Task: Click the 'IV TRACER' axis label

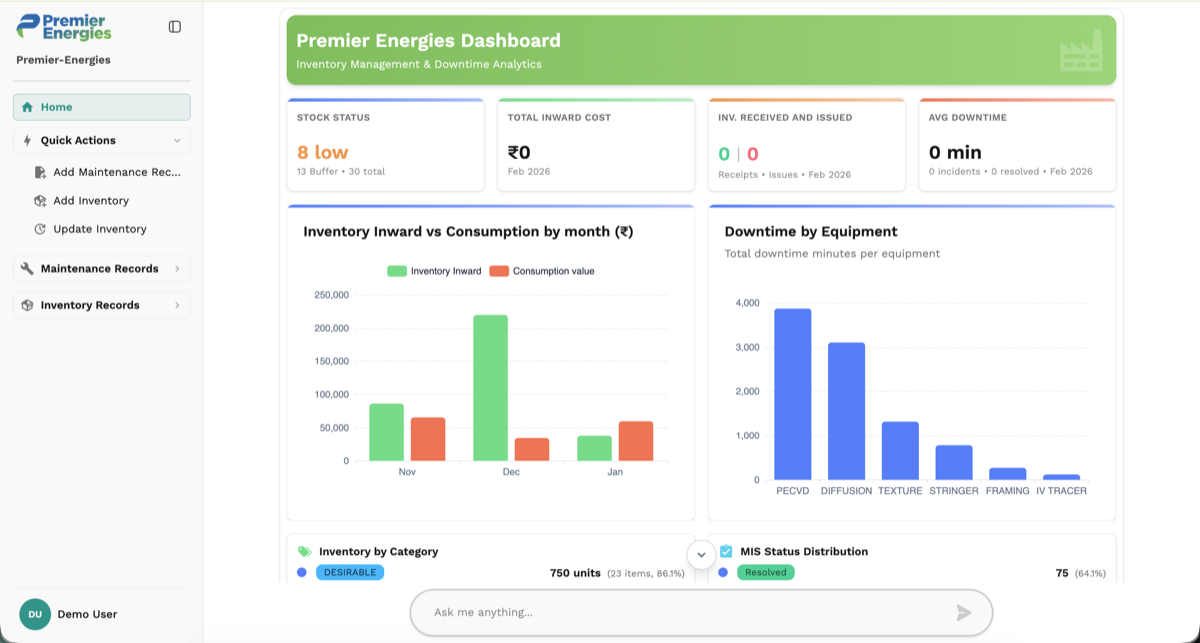Action: (1061, 491)
